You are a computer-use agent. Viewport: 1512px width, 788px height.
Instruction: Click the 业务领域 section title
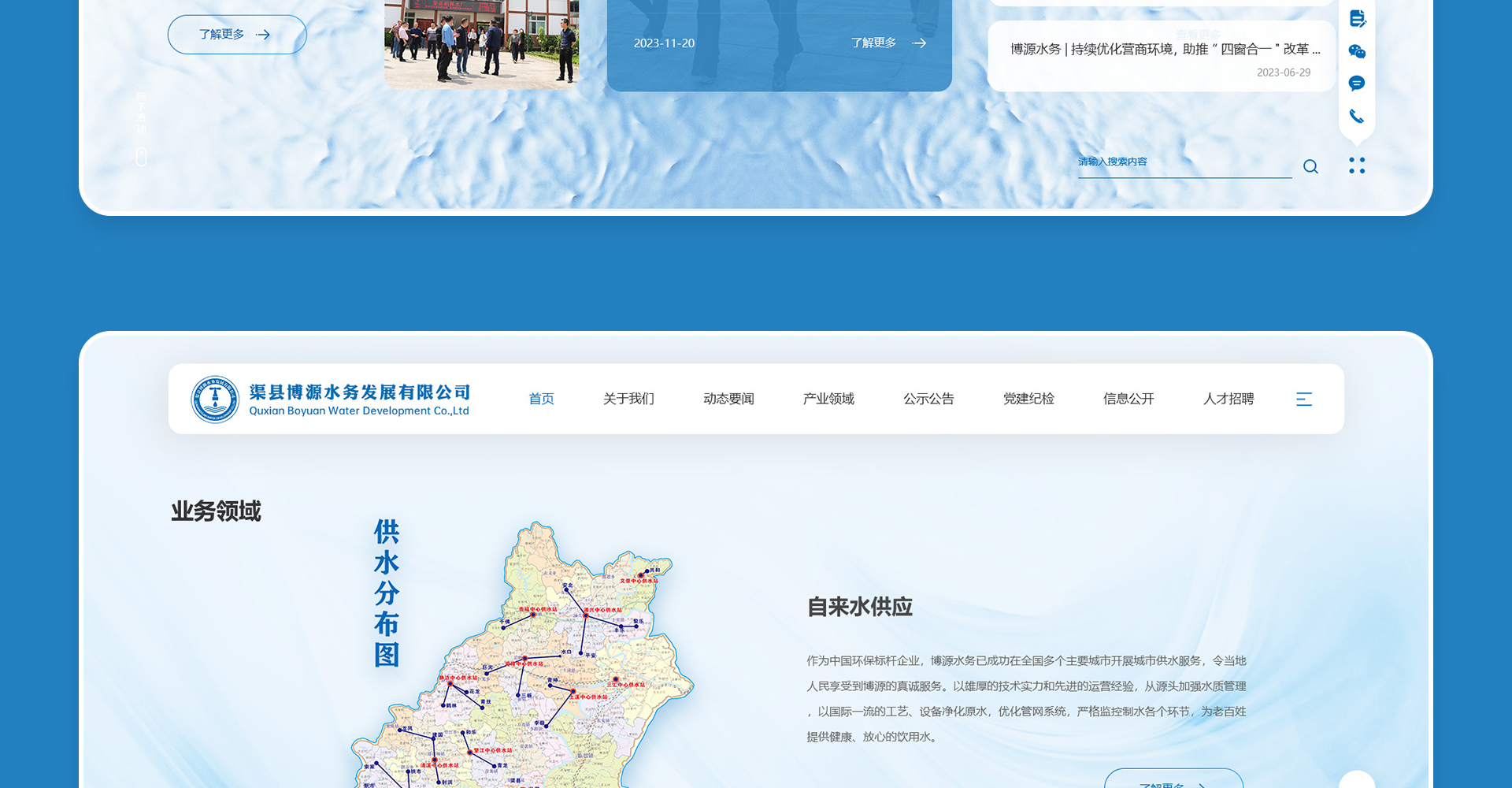pyautogui.click(x=216, y=511)
